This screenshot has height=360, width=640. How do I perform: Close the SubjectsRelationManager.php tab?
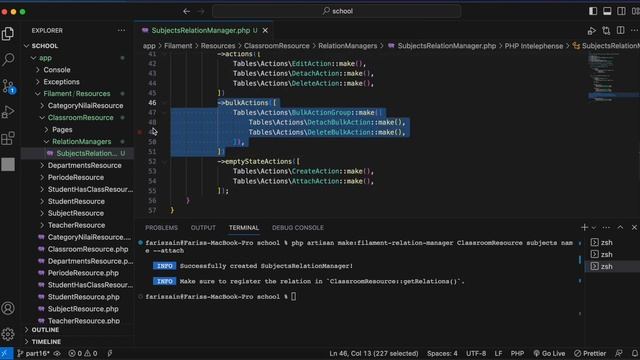click(265, 31)
